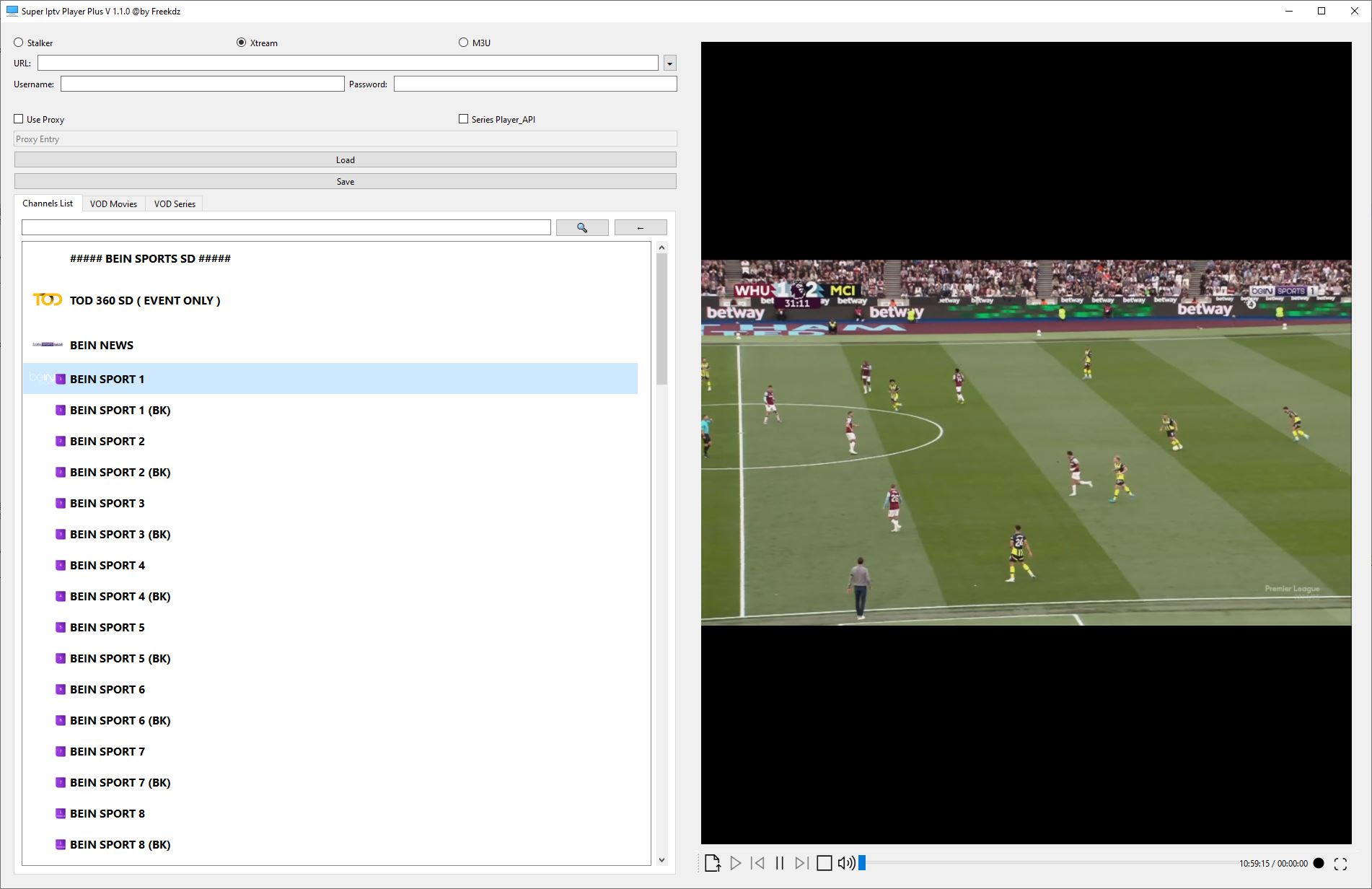Viewport: 1372px width, 889px height.
Task: Skip to the previous channel
Action: (757, 863)
